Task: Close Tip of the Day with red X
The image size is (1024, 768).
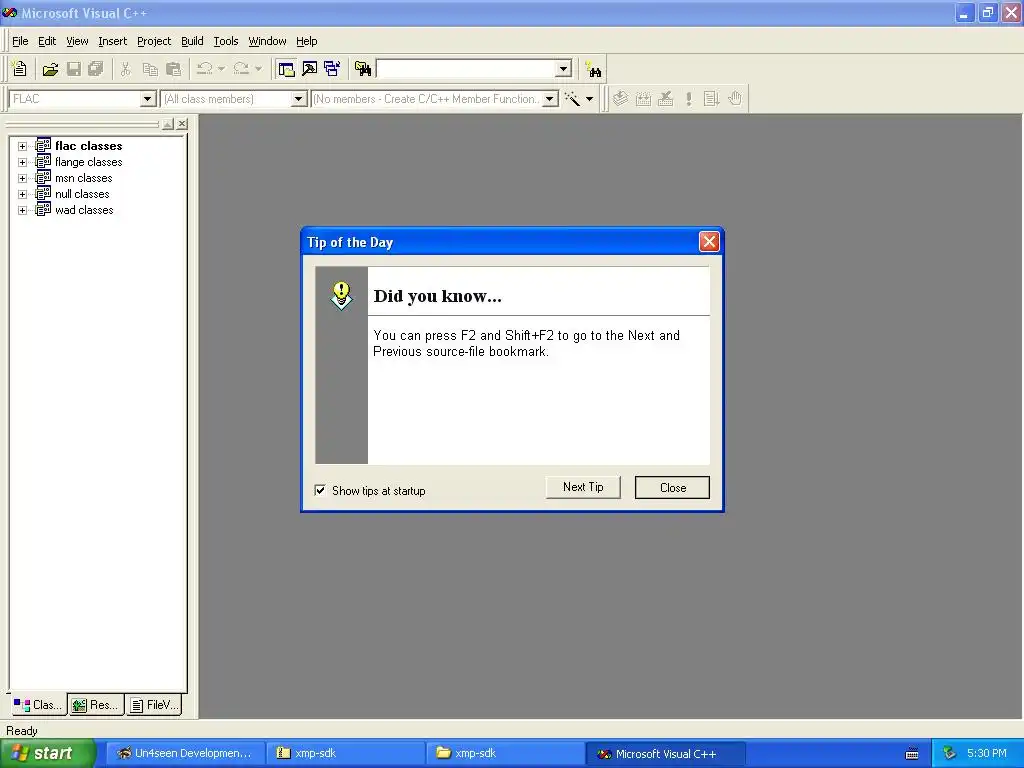Action: coord(709,242)
